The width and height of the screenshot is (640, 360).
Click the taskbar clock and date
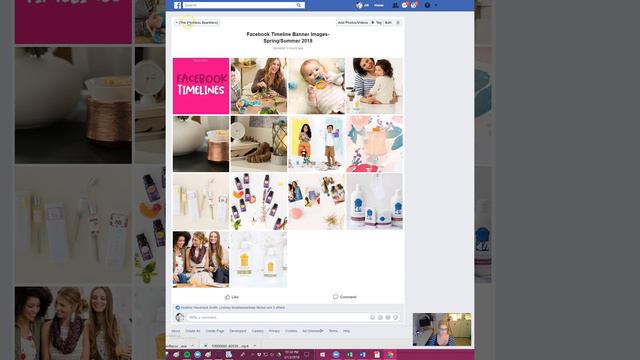(291, 354)
